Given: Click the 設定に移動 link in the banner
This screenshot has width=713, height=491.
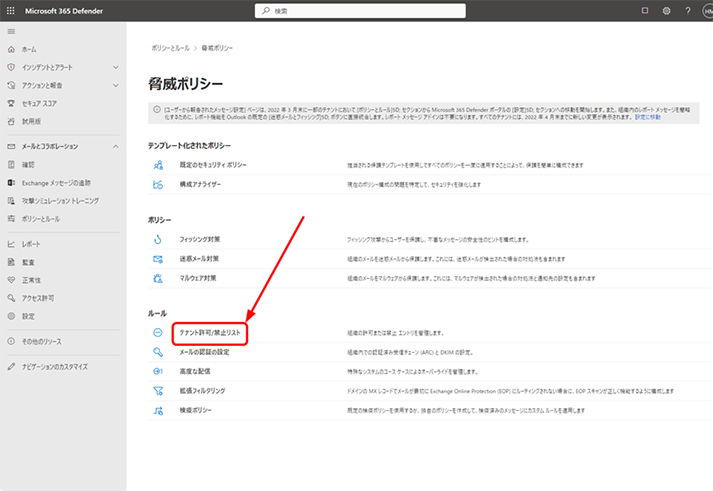Looking at the screenshot, I should pyautogui.click(x=648, y=117).
